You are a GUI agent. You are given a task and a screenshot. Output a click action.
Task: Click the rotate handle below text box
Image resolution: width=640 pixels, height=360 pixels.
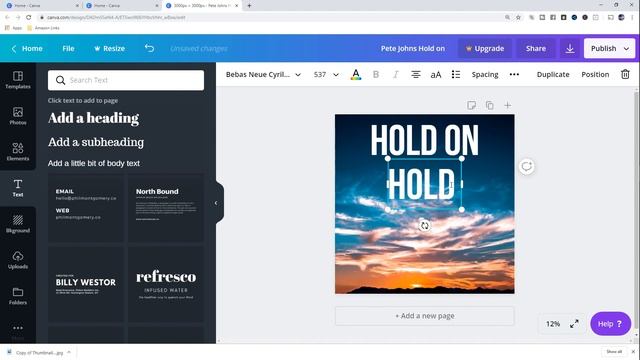tap(424, 225)
